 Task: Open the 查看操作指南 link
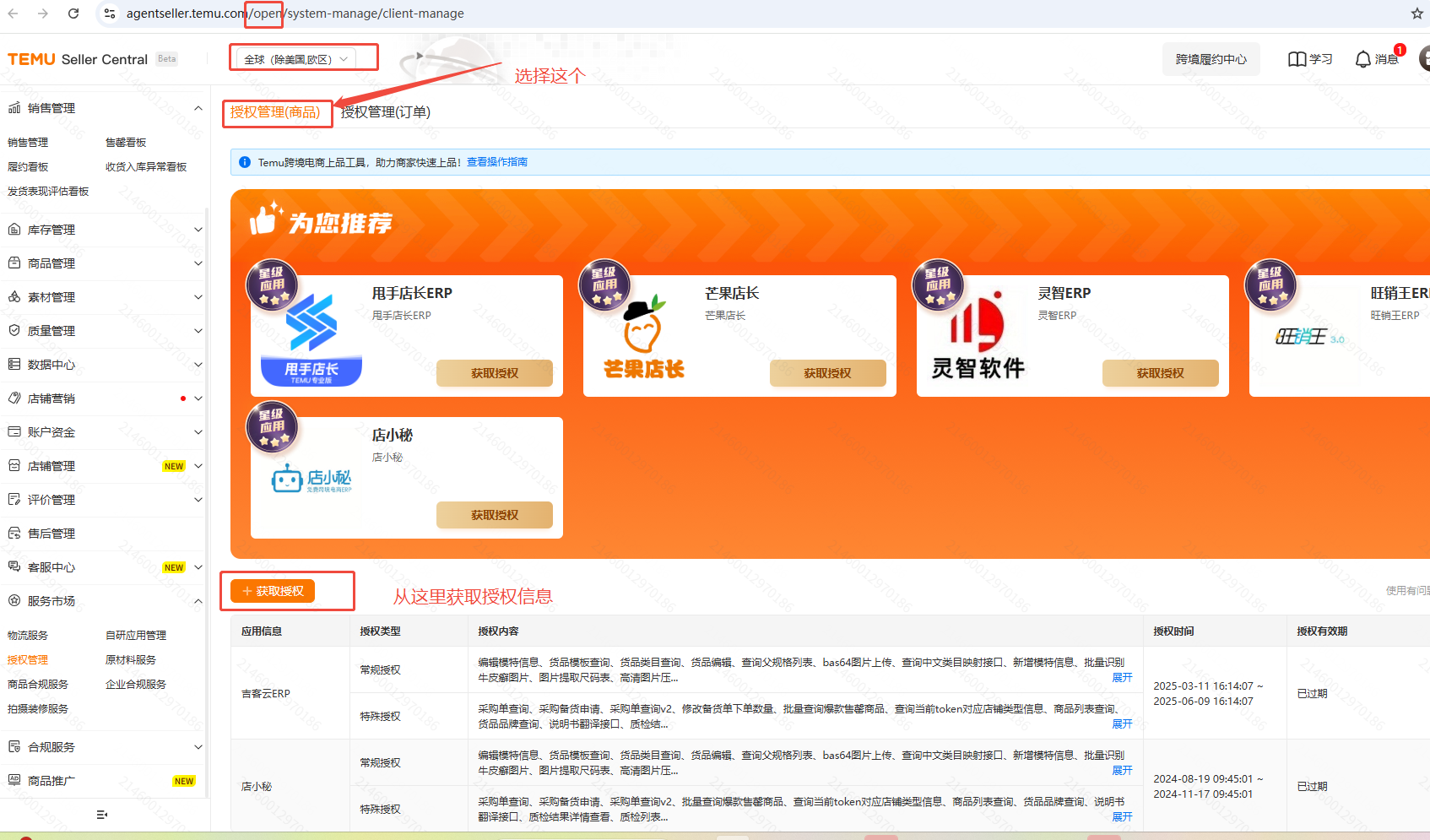(496, 162)
